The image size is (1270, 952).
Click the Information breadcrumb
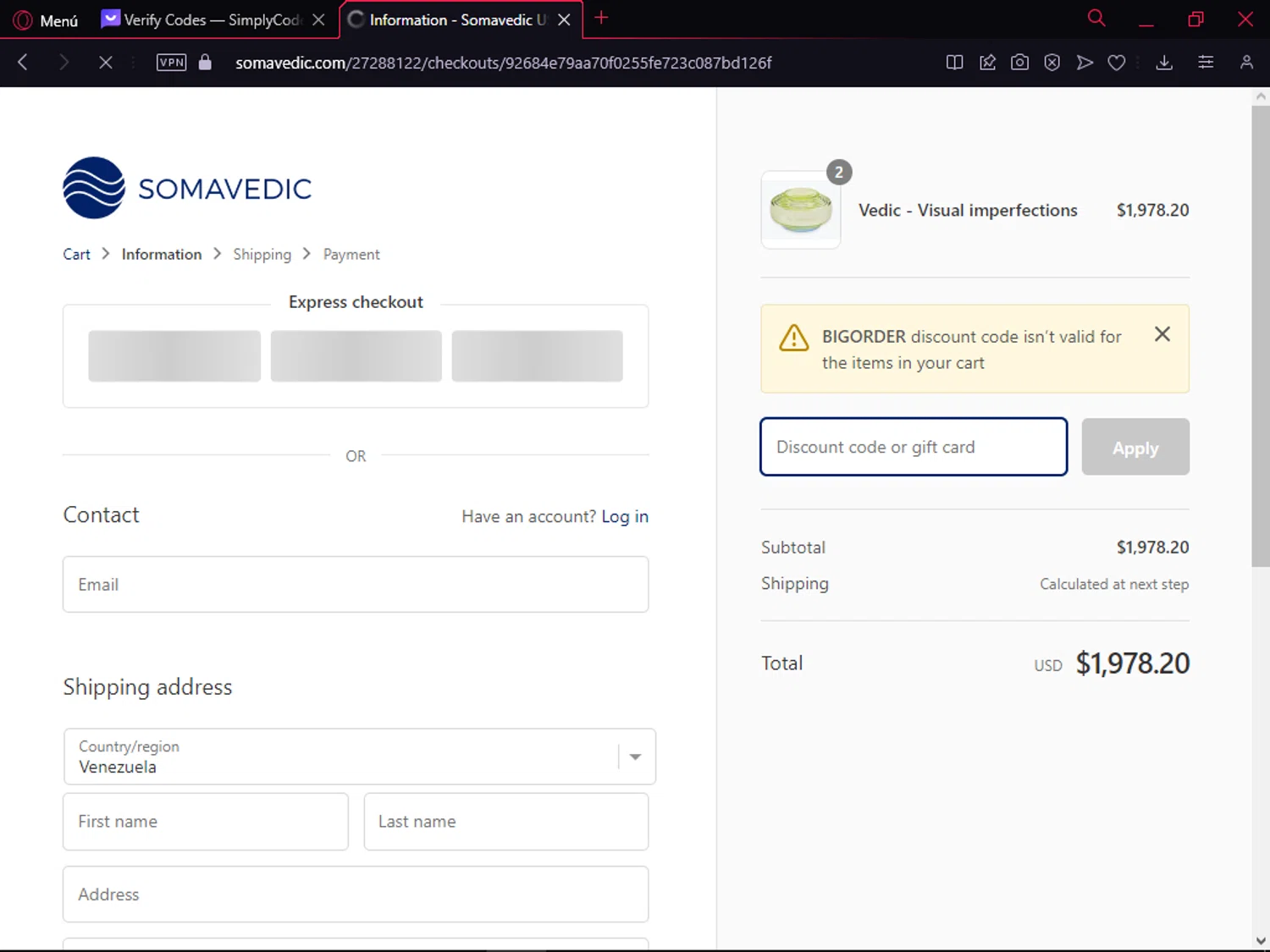[x=162, y=254]
